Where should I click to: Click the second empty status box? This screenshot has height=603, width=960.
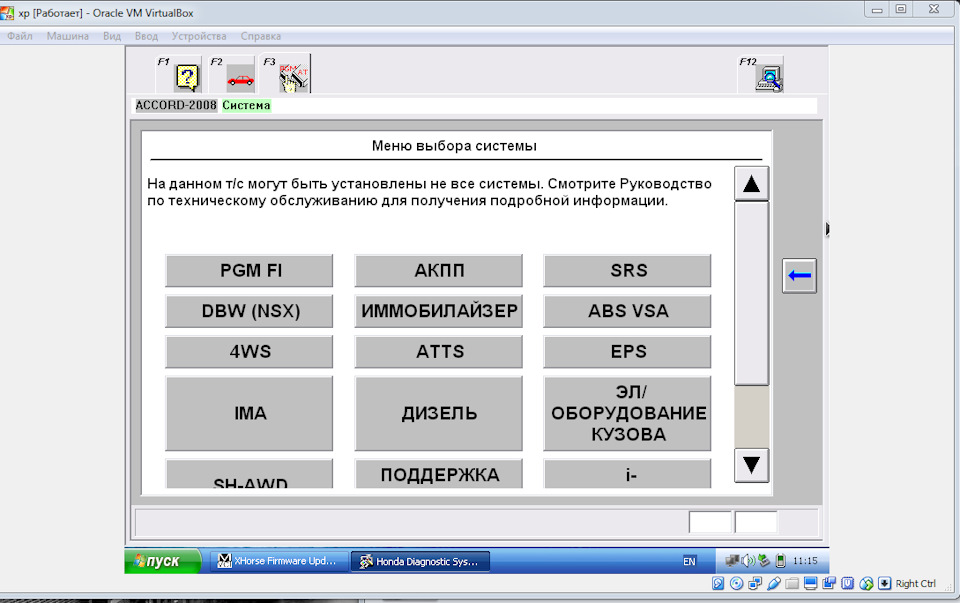[x=756, y=522]
